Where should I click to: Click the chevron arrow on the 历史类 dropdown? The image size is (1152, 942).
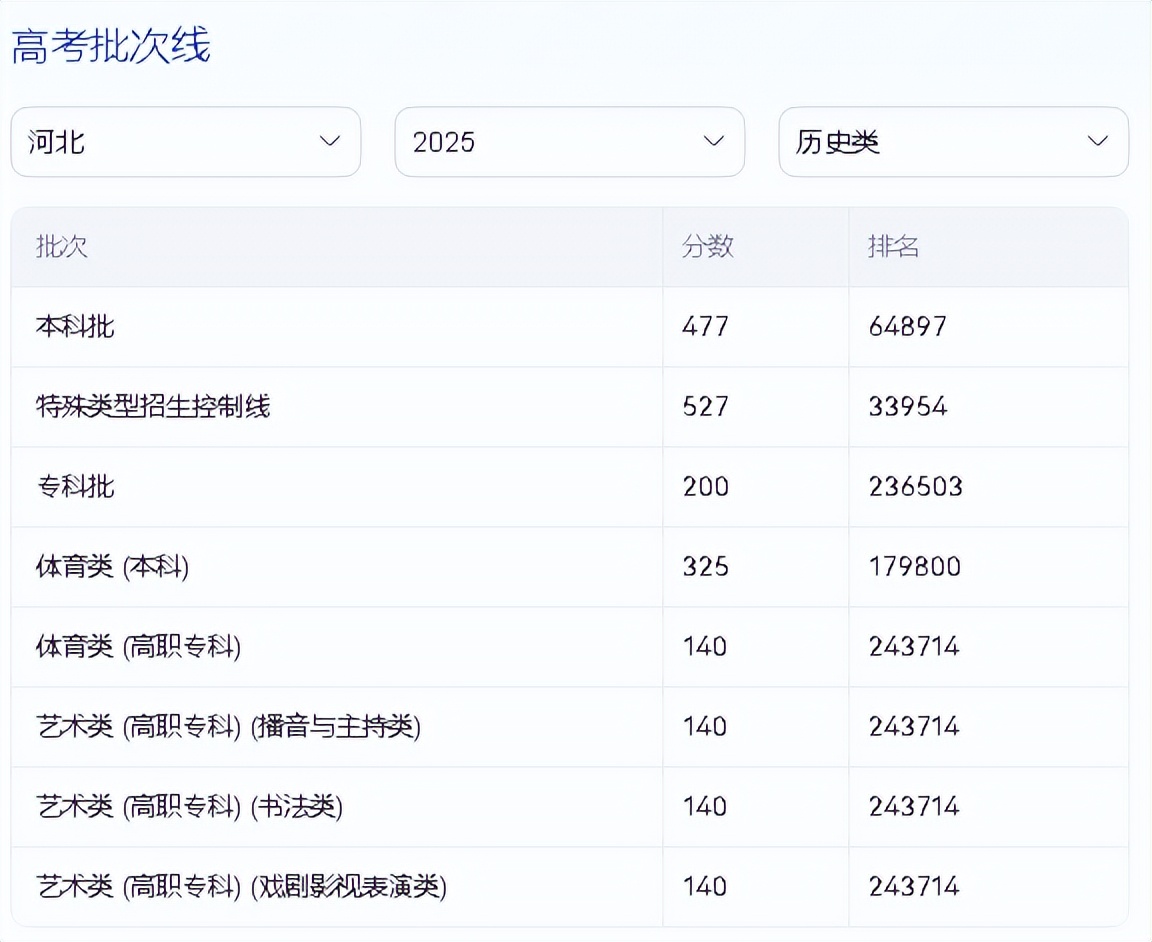pyautogui.click(x=1097, y=141)
